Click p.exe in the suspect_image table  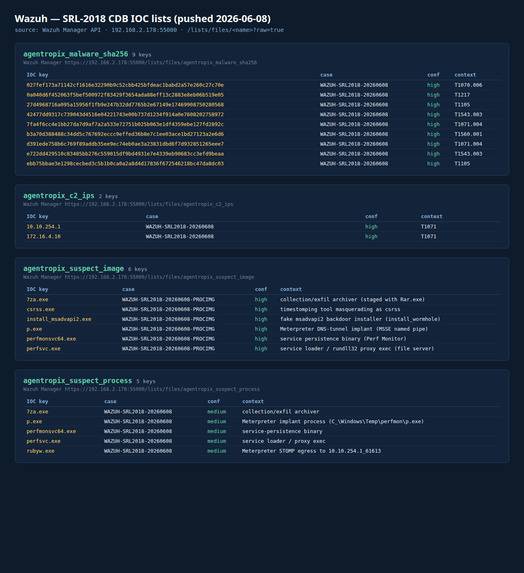pos(34,329)
